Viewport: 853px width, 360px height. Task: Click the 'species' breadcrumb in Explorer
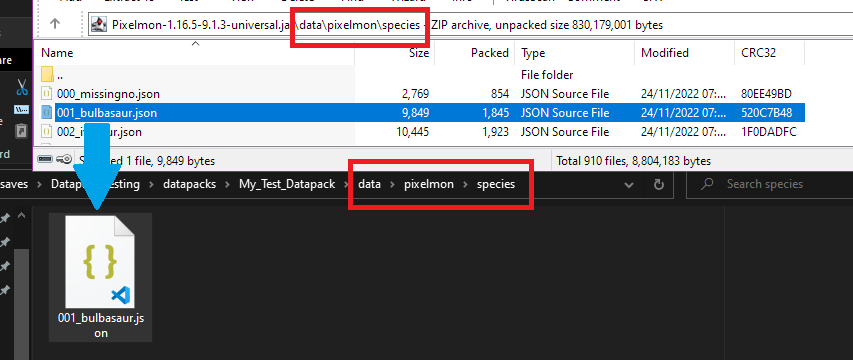pyautogui.click(x=496, y=184)
